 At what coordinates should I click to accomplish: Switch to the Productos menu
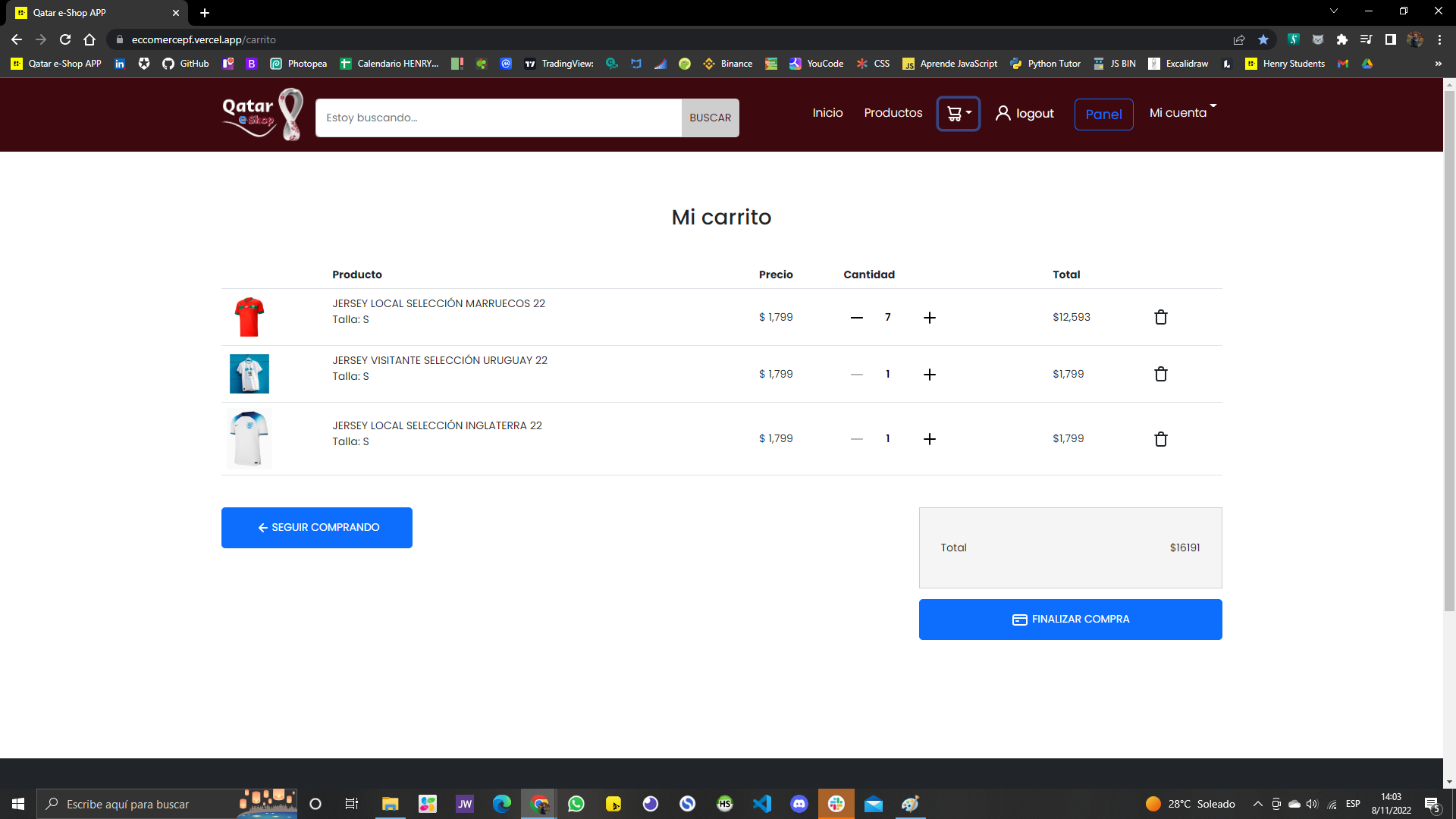[893, 112]
